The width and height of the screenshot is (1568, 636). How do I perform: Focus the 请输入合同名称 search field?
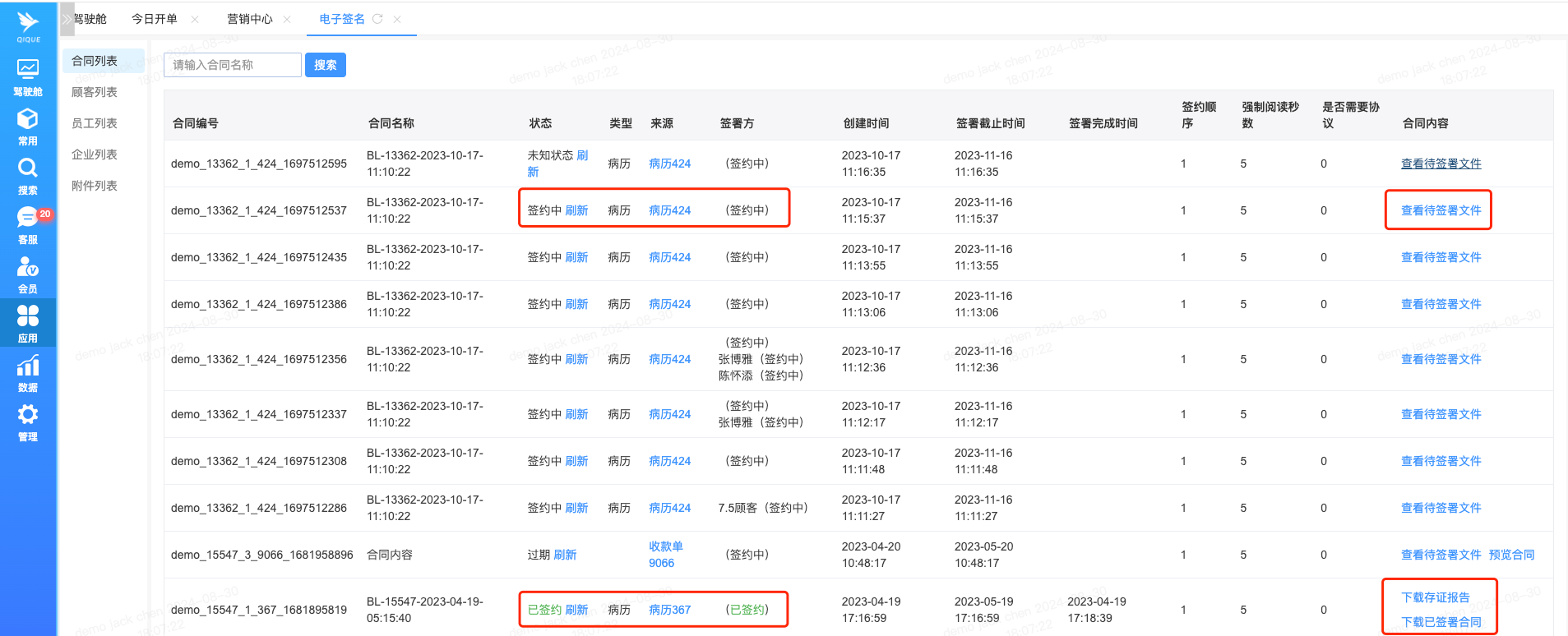233,65
